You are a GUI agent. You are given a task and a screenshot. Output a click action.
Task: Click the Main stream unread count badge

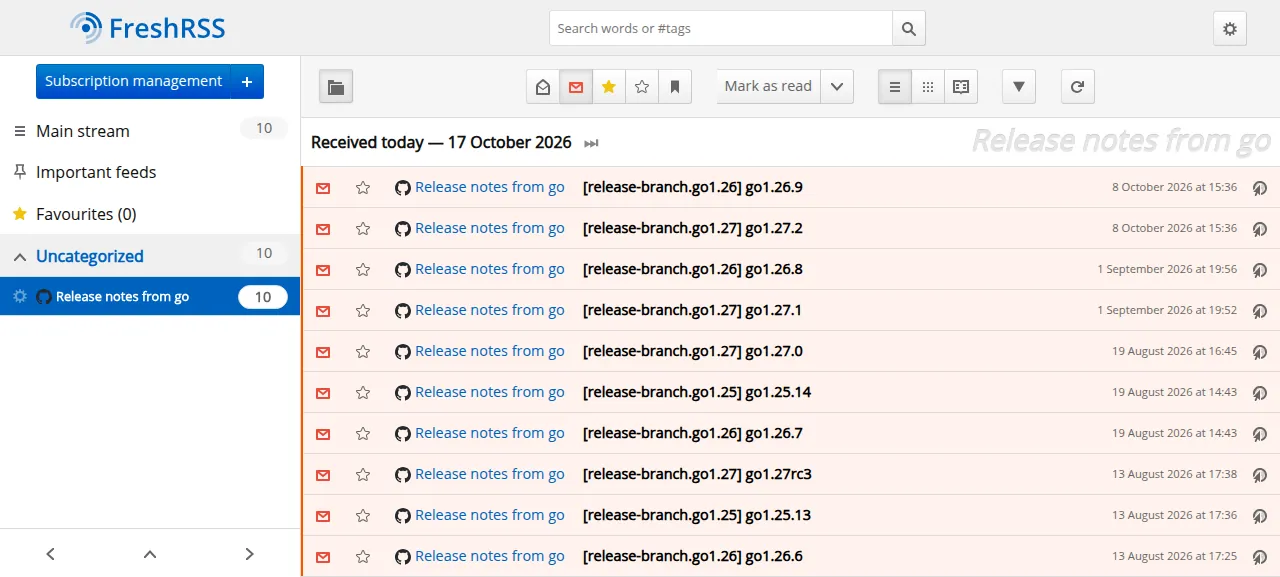click(x=264, y=128)
